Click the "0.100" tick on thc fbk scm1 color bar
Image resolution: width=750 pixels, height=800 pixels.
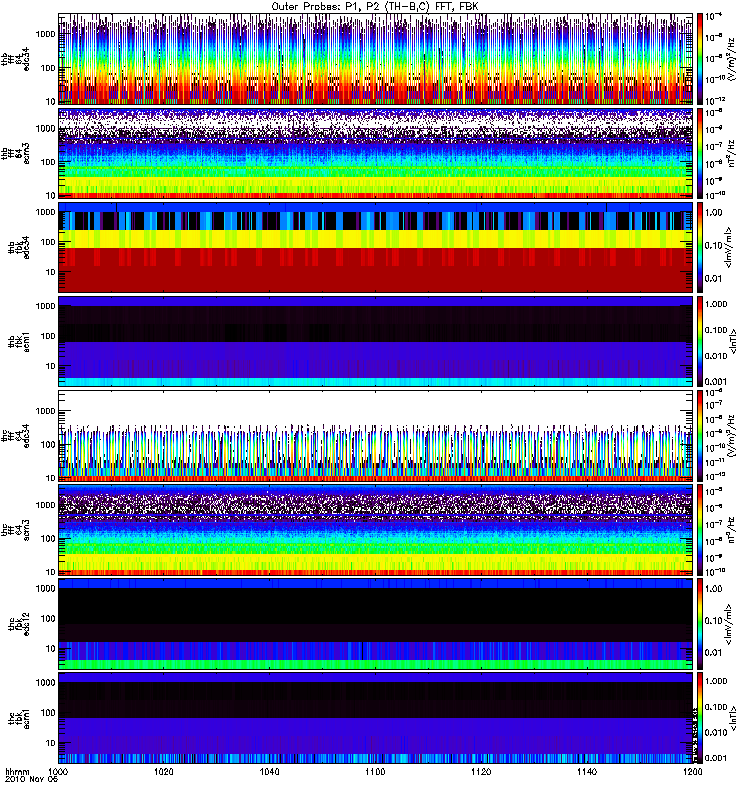click(x=716, y=707)
